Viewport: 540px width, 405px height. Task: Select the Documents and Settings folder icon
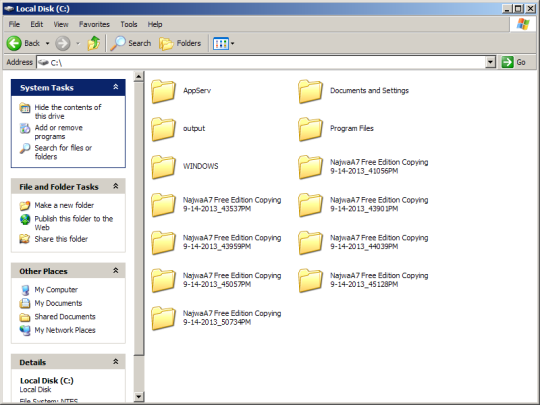coord(310,91)
